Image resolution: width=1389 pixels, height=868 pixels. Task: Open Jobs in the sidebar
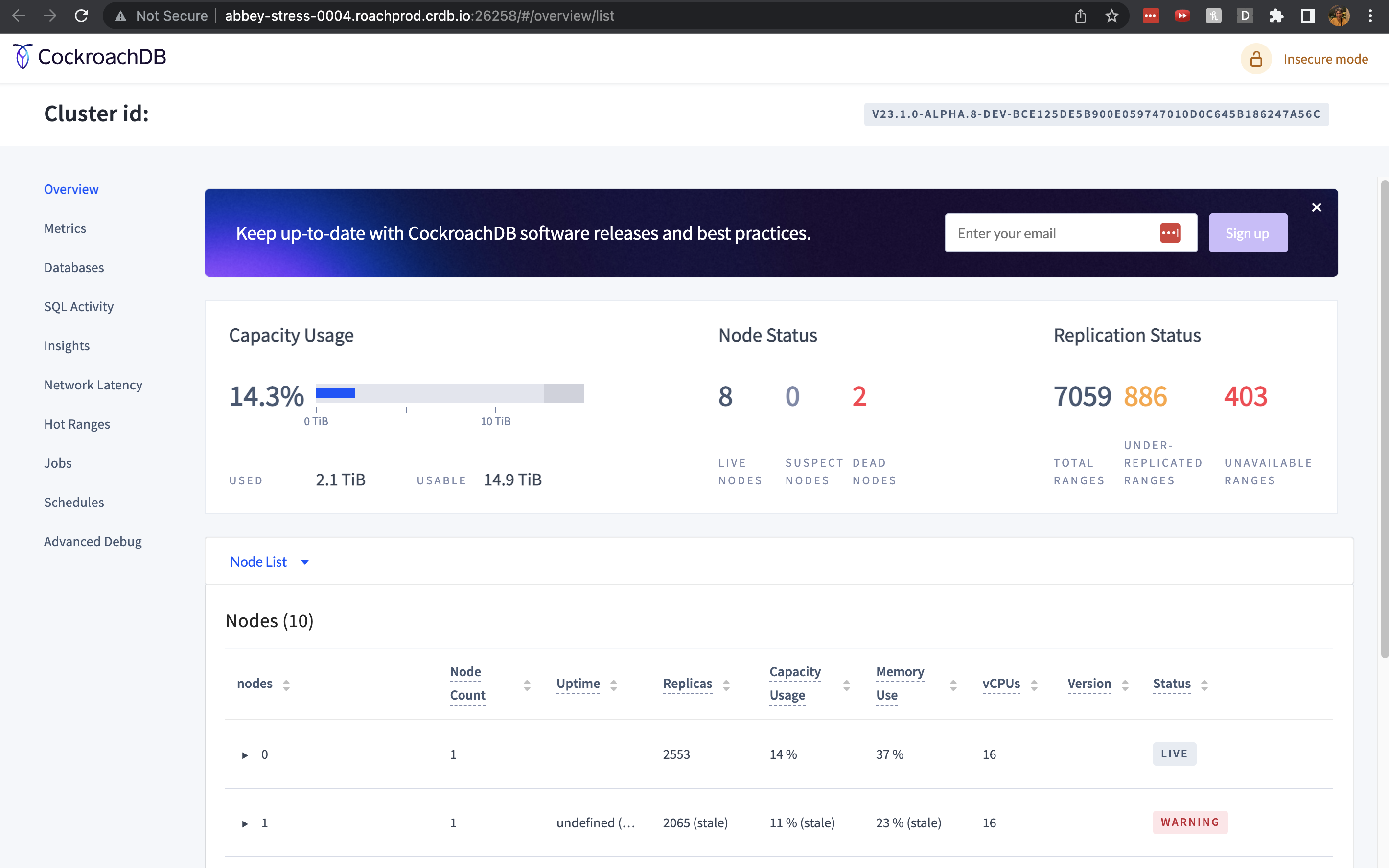(58, 463)
